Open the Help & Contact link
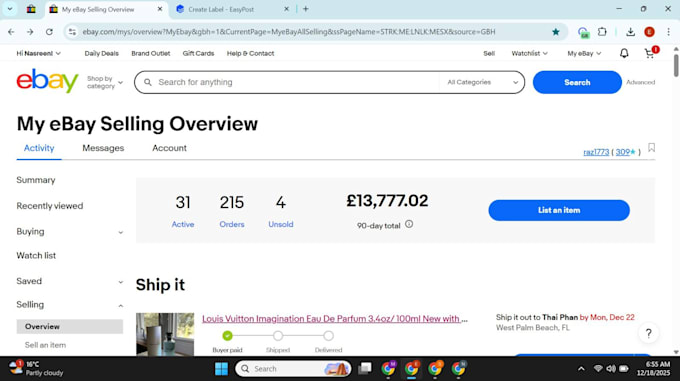The image size is (680, 381). [x=250, y=53]
